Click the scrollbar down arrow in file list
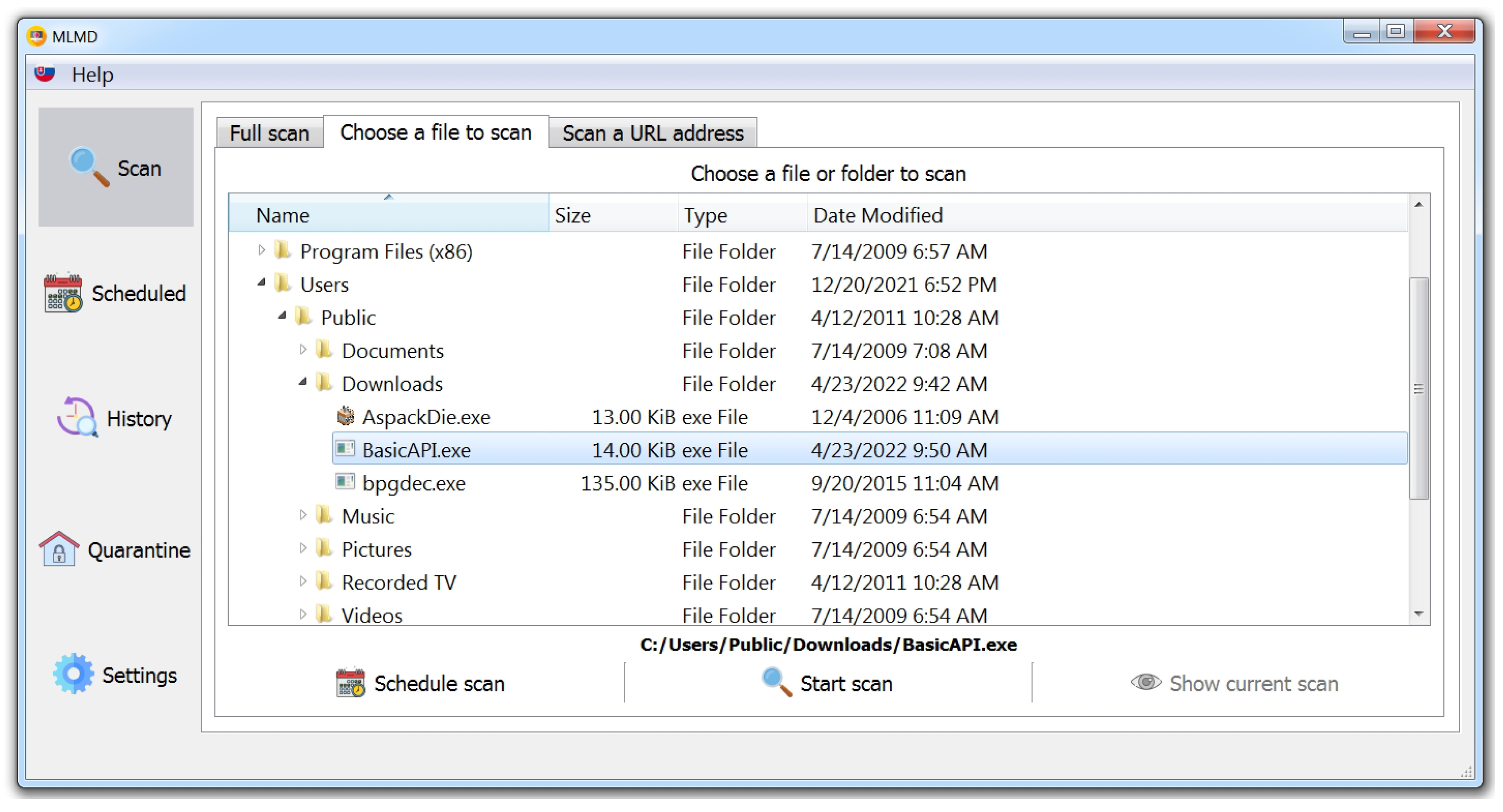 pos(1418,614)
